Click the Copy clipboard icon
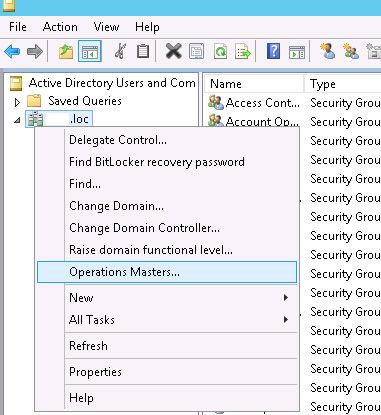The image size is (381, 415). click(x=143, y=52)
